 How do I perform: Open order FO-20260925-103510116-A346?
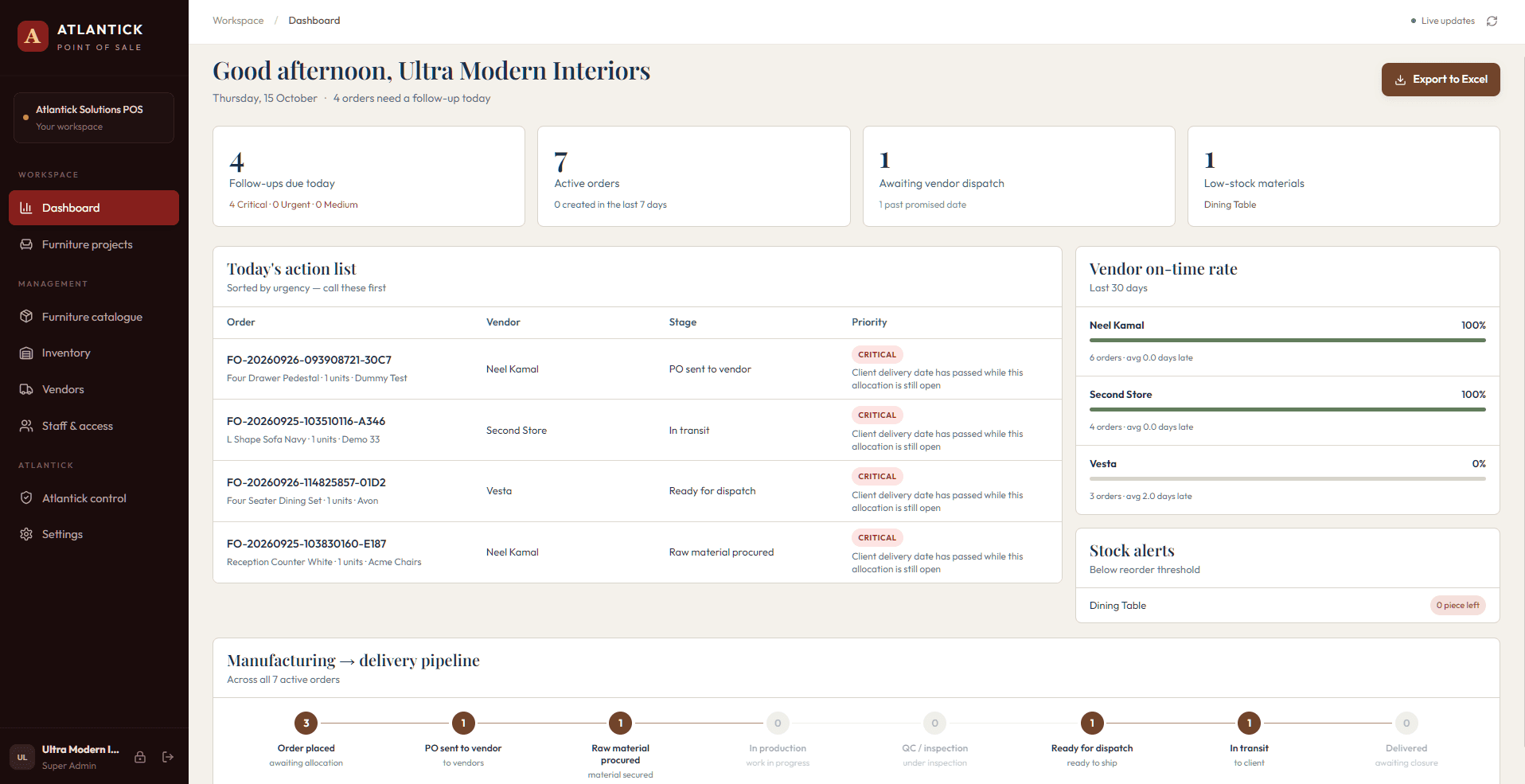(306, 421)
